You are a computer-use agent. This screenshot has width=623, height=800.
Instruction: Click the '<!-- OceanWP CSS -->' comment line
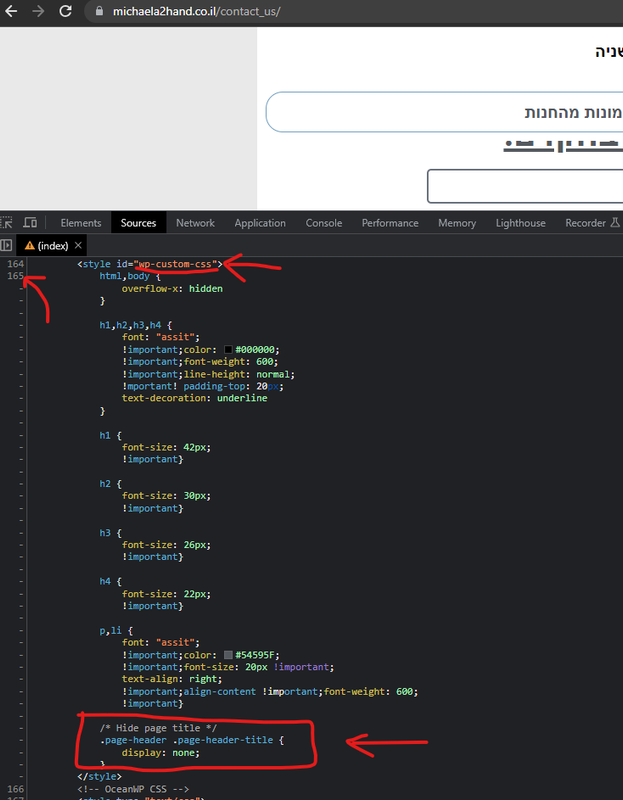pyautogui.click(x=133, y=789)
